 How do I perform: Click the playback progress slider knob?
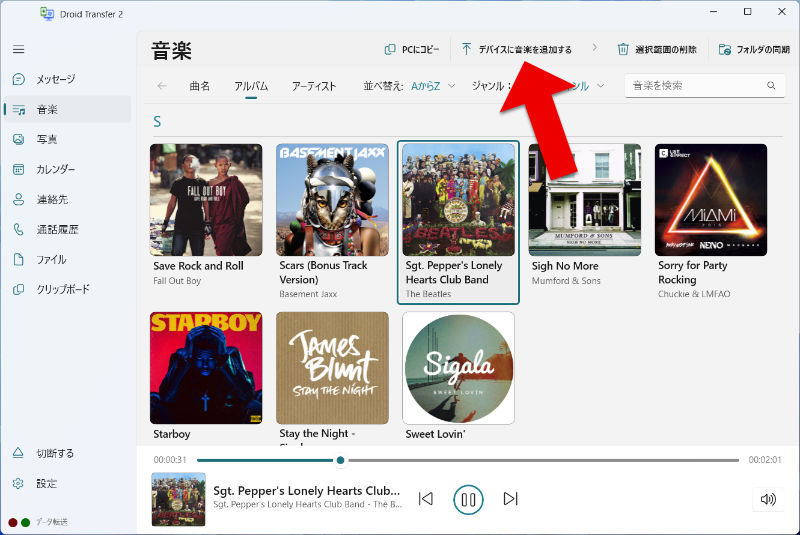coord(340,460)
